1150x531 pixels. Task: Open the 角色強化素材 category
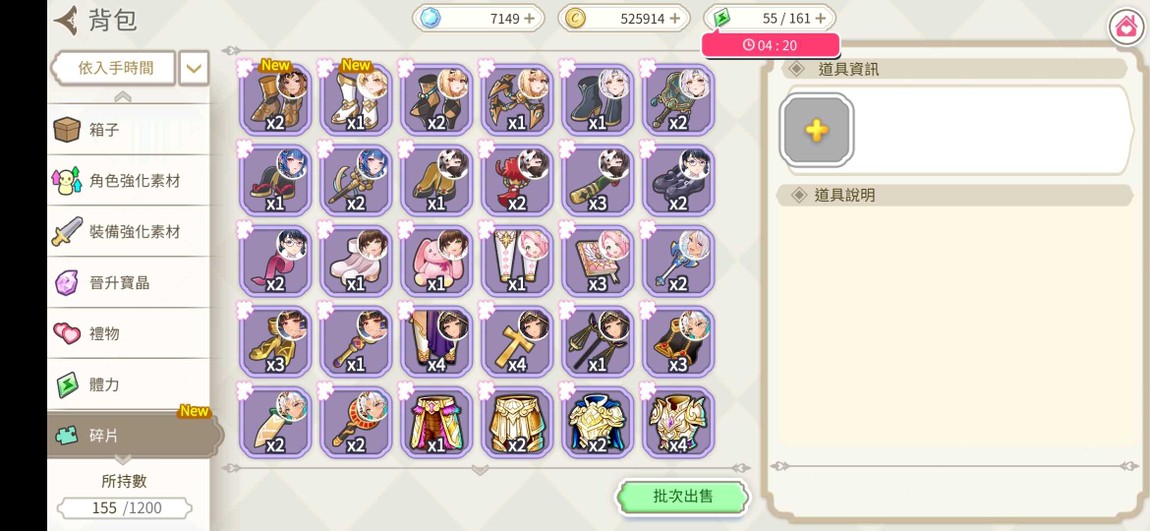tap(129, 180)
